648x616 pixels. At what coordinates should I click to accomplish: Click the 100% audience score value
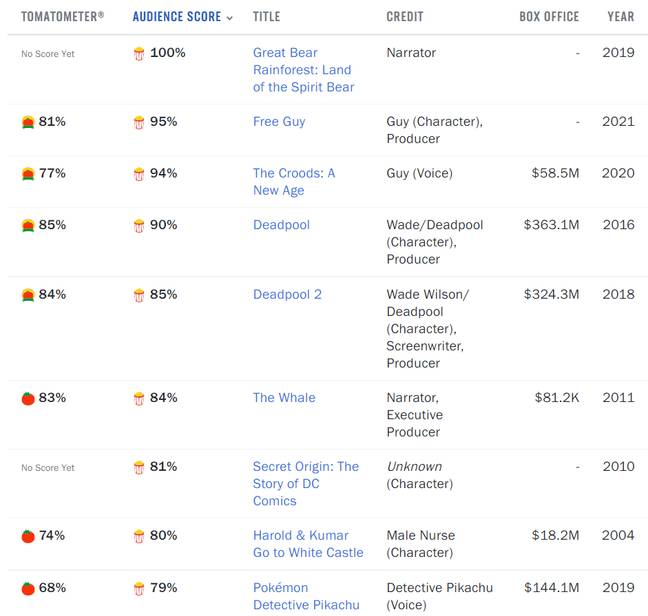[x=168, y=52]
